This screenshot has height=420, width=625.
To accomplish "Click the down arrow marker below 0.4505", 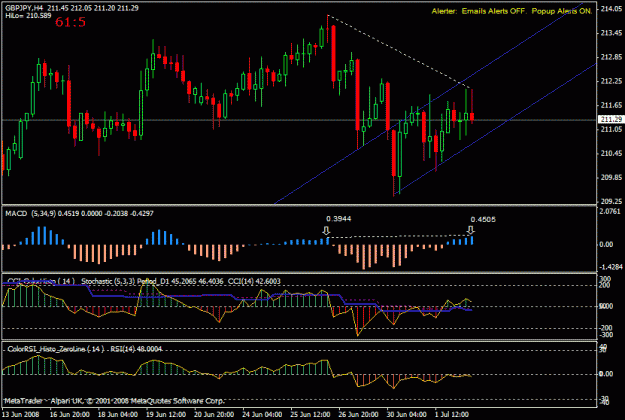I will (x=471, y=230).
